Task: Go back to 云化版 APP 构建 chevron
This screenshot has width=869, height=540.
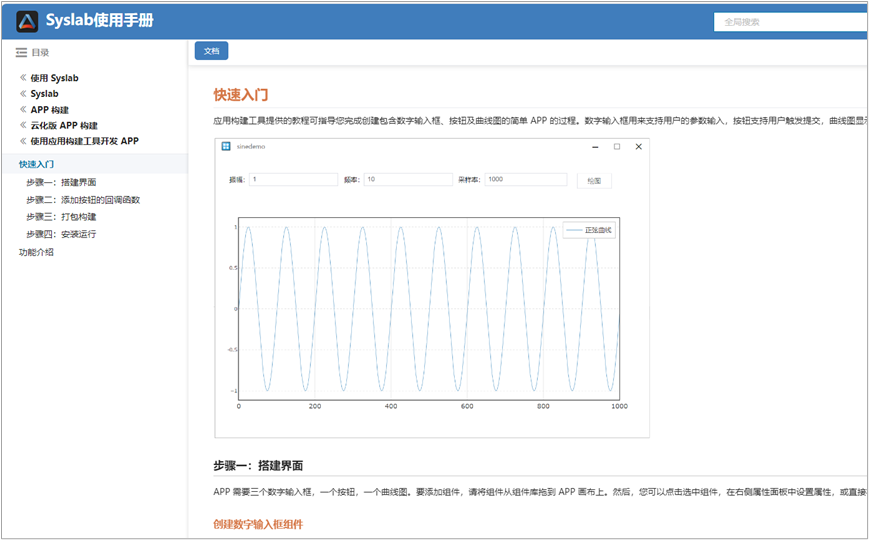Action: coord(23,125)
